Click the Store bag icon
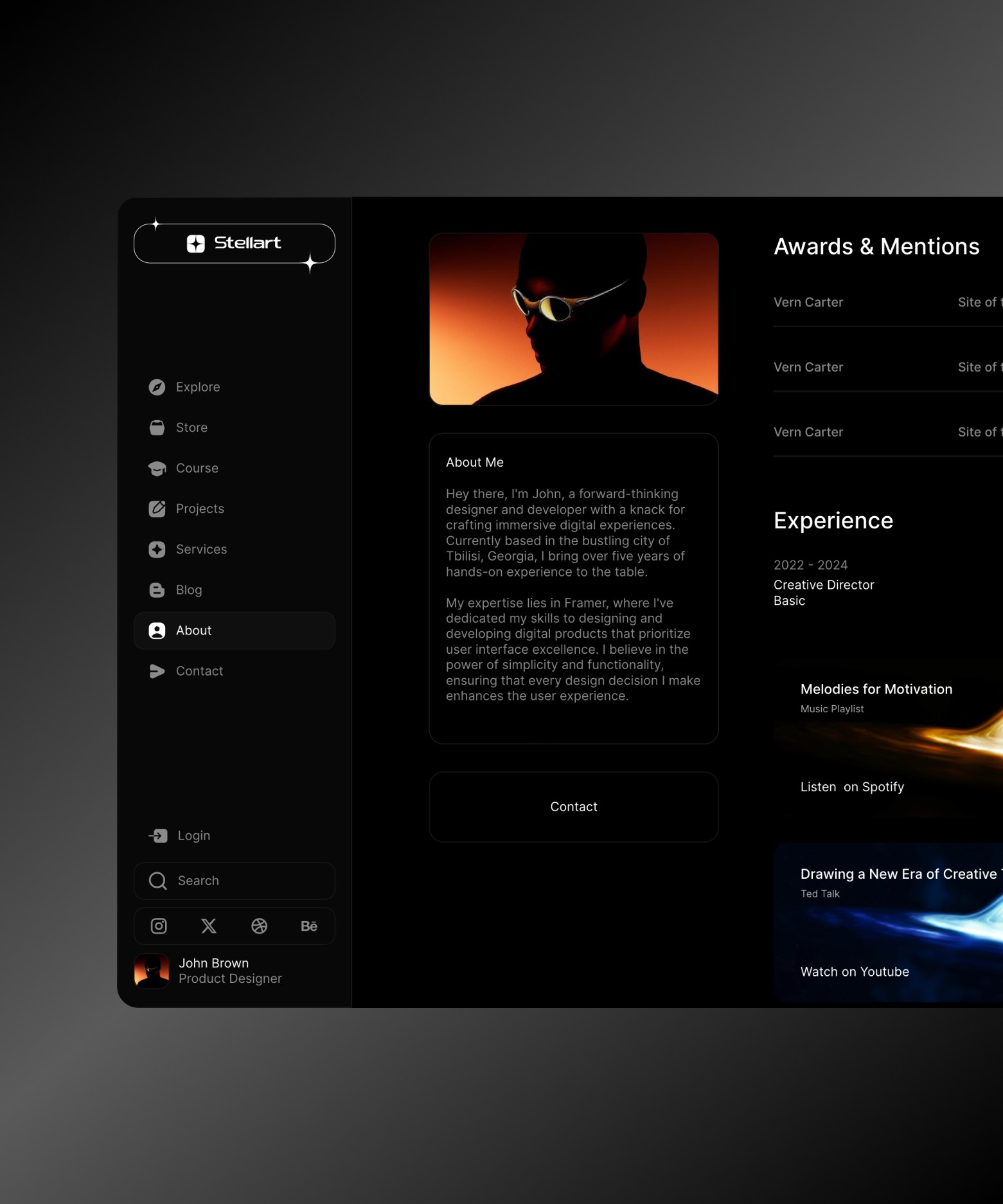This screenshot has height=1204, width=1003. point(157,427)
